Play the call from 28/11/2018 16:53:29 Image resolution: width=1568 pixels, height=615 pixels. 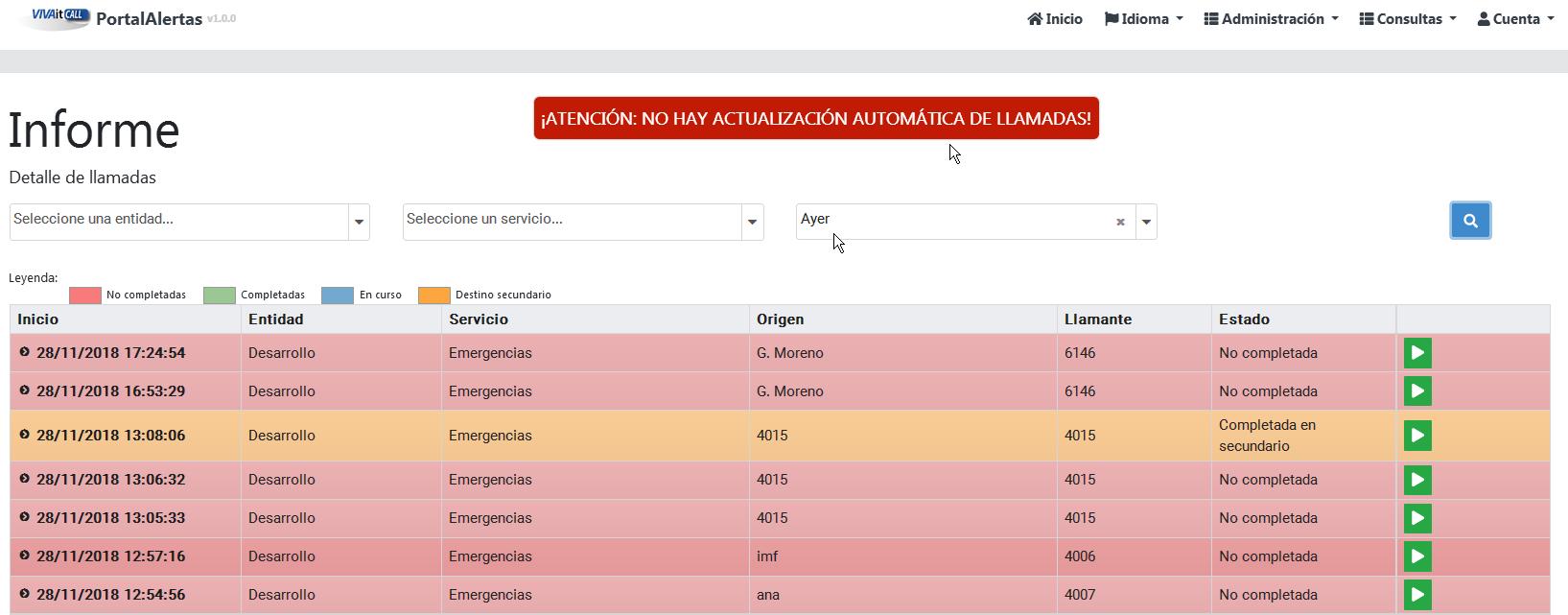(x=1417, y=391)
